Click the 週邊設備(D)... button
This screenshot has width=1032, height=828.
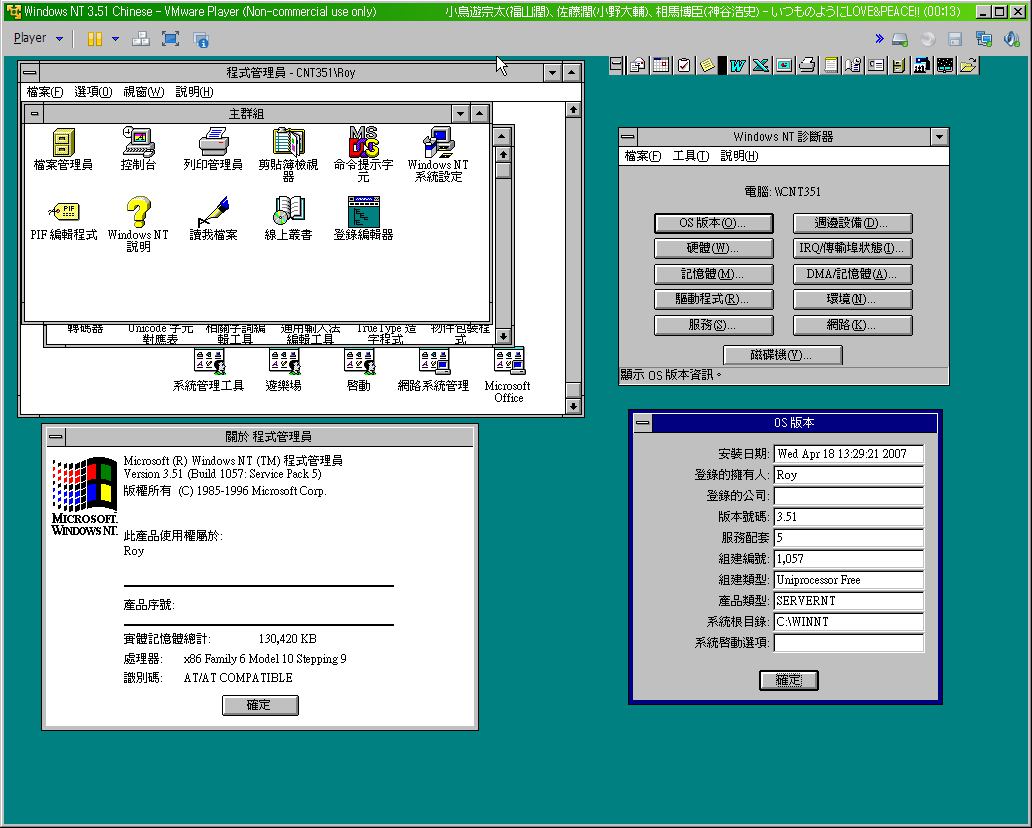coord(852,223)
